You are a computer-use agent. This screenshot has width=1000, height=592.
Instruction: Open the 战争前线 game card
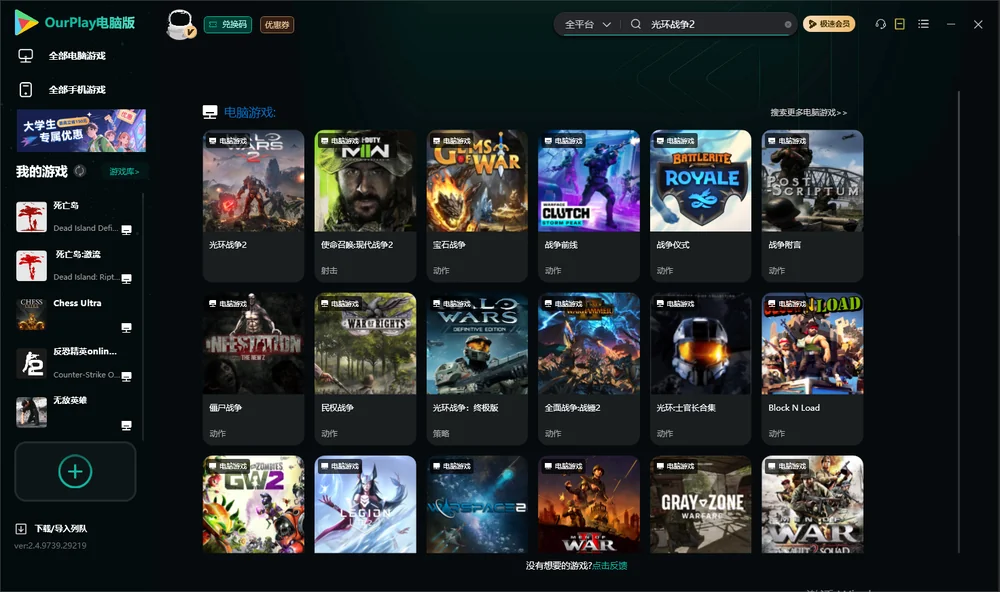pyautogui.click(x=589, y=205)
